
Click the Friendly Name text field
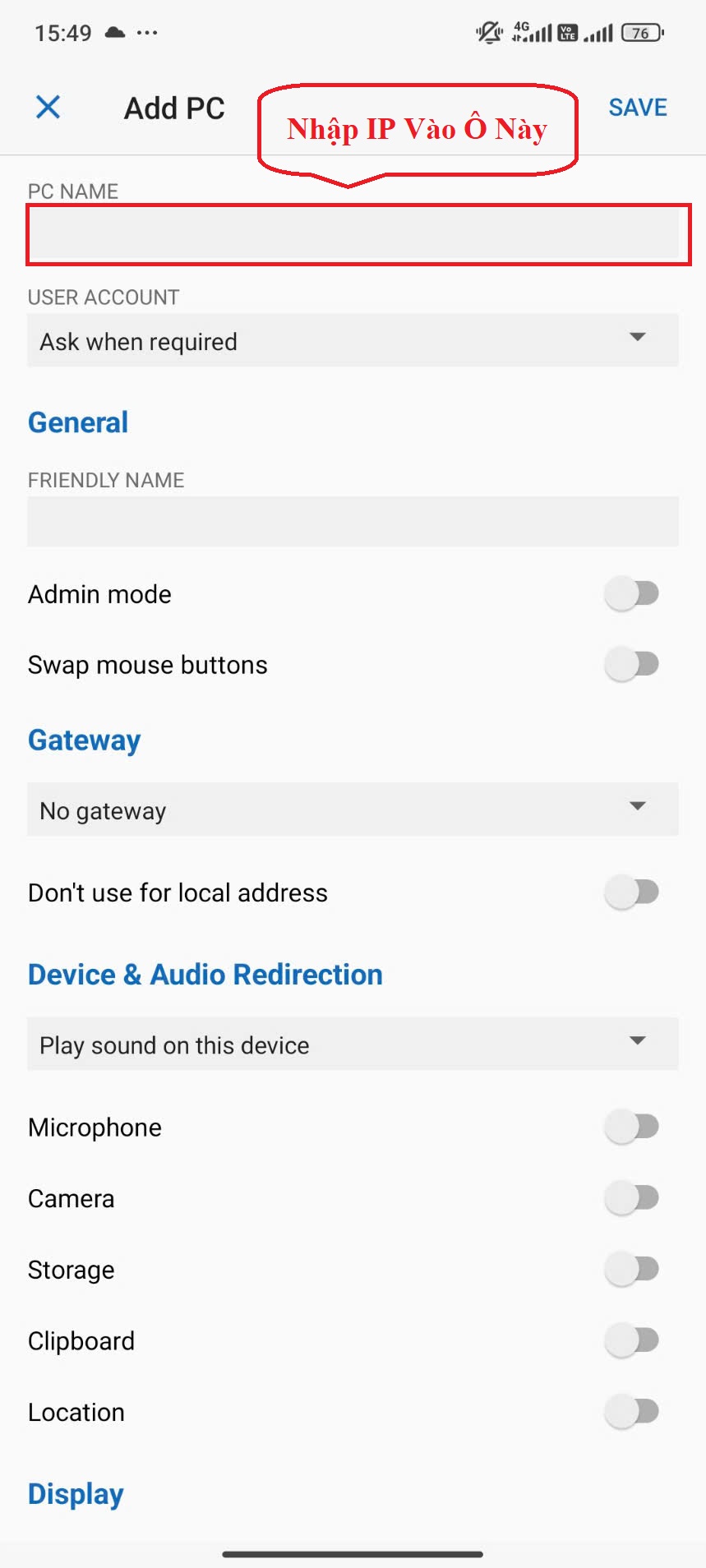[x=353, y=521]
